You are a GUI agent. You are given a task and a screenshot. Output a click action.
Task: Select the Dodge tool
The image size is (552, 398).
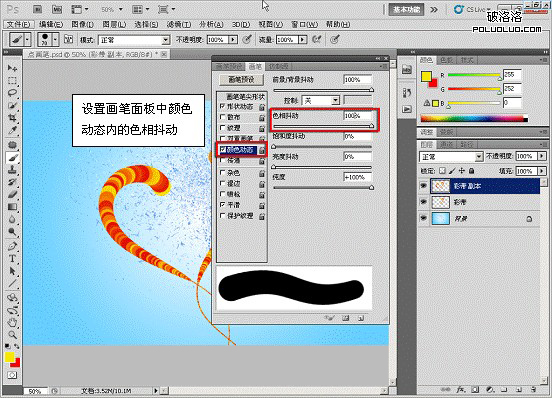click(12, 231)
